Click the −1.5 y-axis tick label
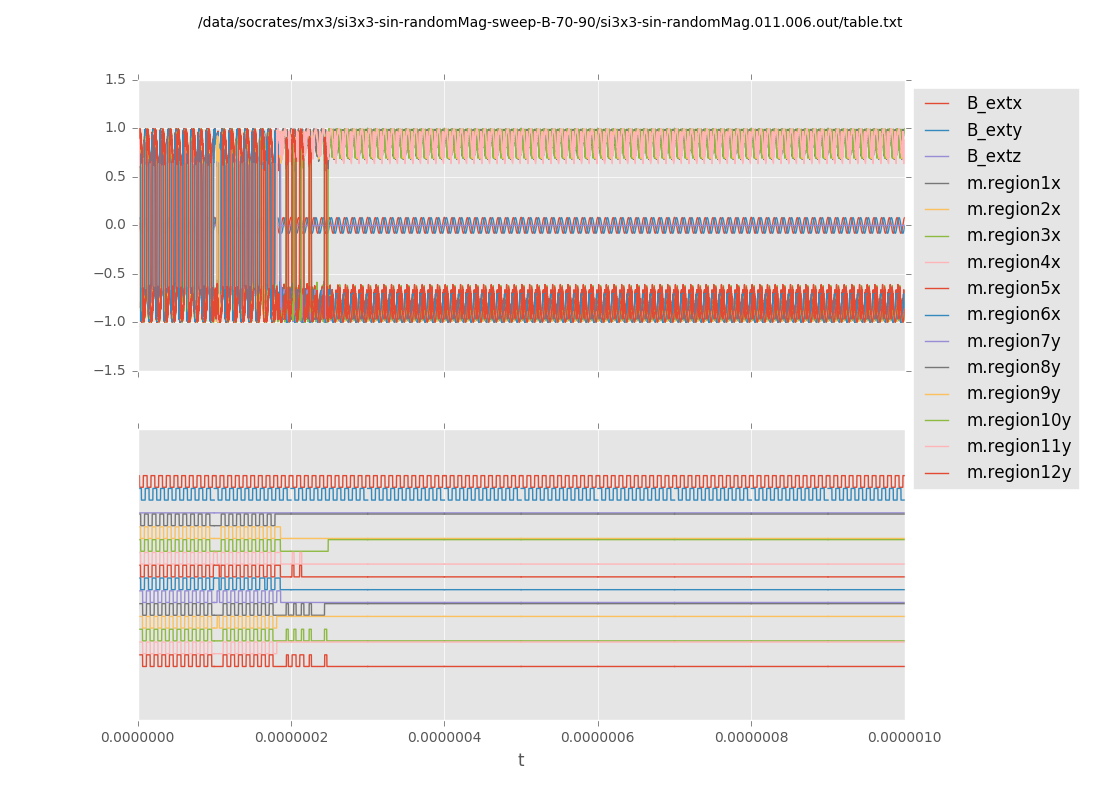The width and height of the screenshot is (1100, 800). coord(111,370)
